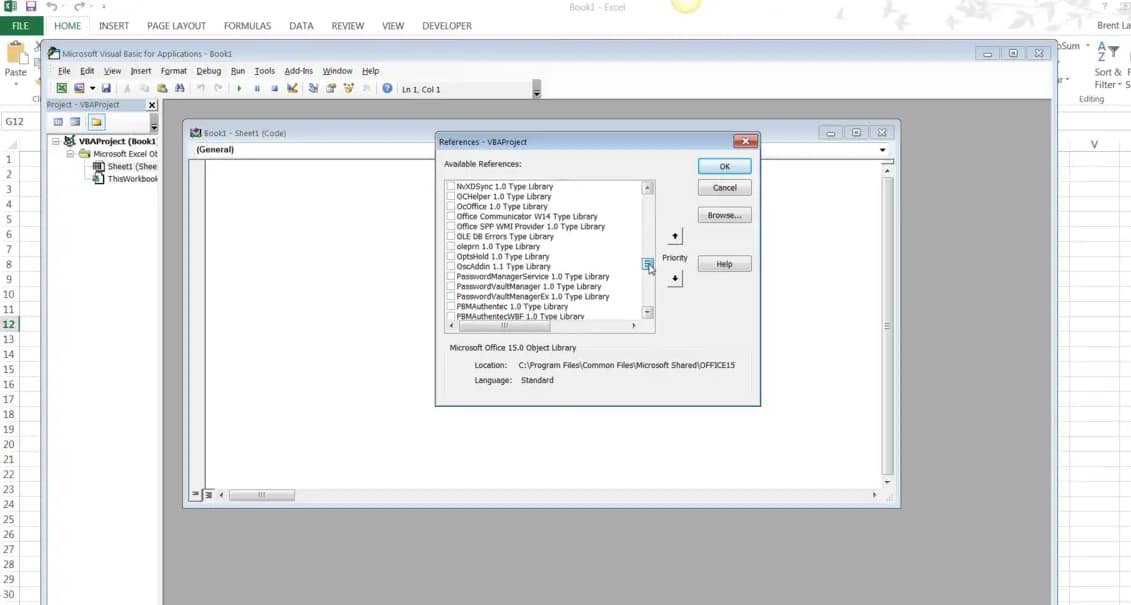Click the Save icon in VBA editor

[x=108, y=88]
